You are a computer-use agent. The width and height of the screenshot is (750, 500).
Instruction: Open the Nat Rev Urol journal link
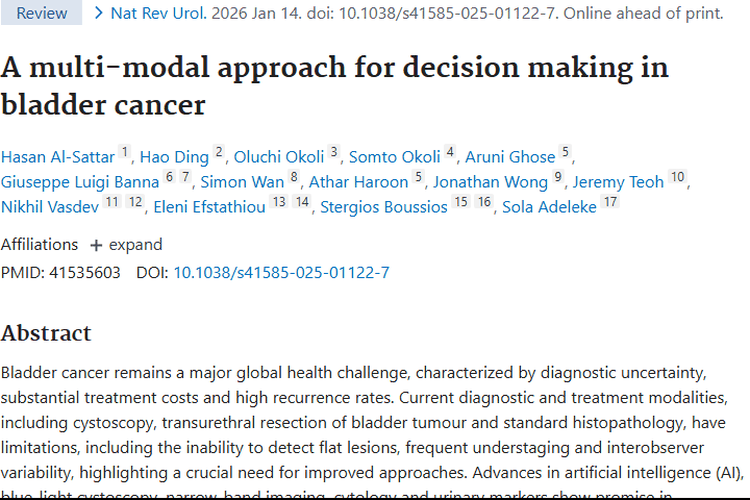tap(153, 13)
